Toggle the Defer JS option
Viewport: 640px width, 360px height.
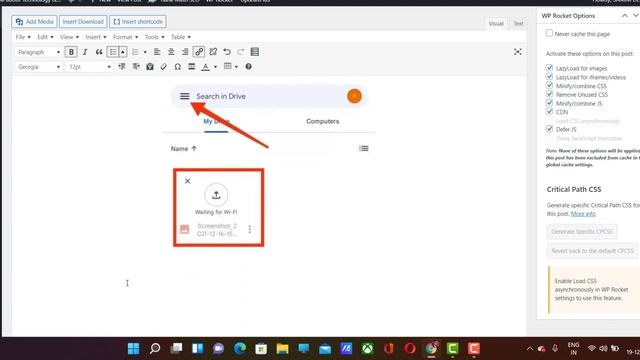549,129
